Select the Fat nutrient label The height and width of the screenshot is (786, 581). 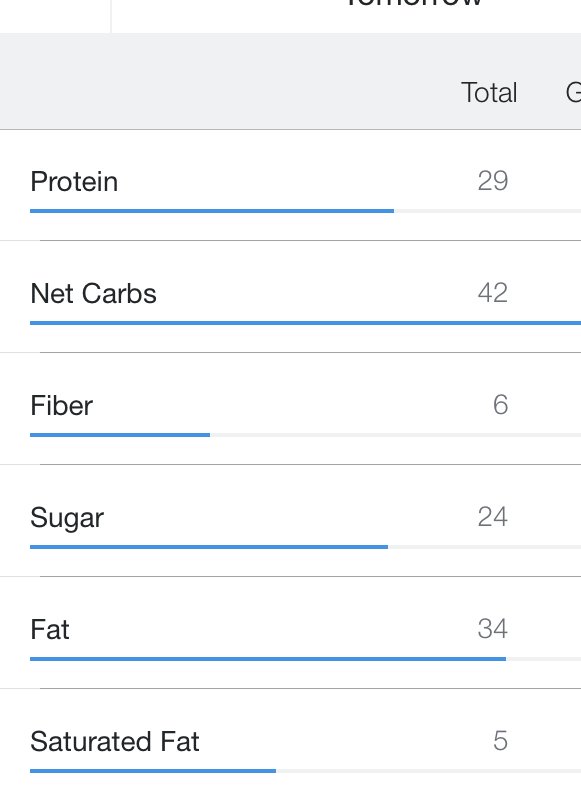(x=50, y=629)
